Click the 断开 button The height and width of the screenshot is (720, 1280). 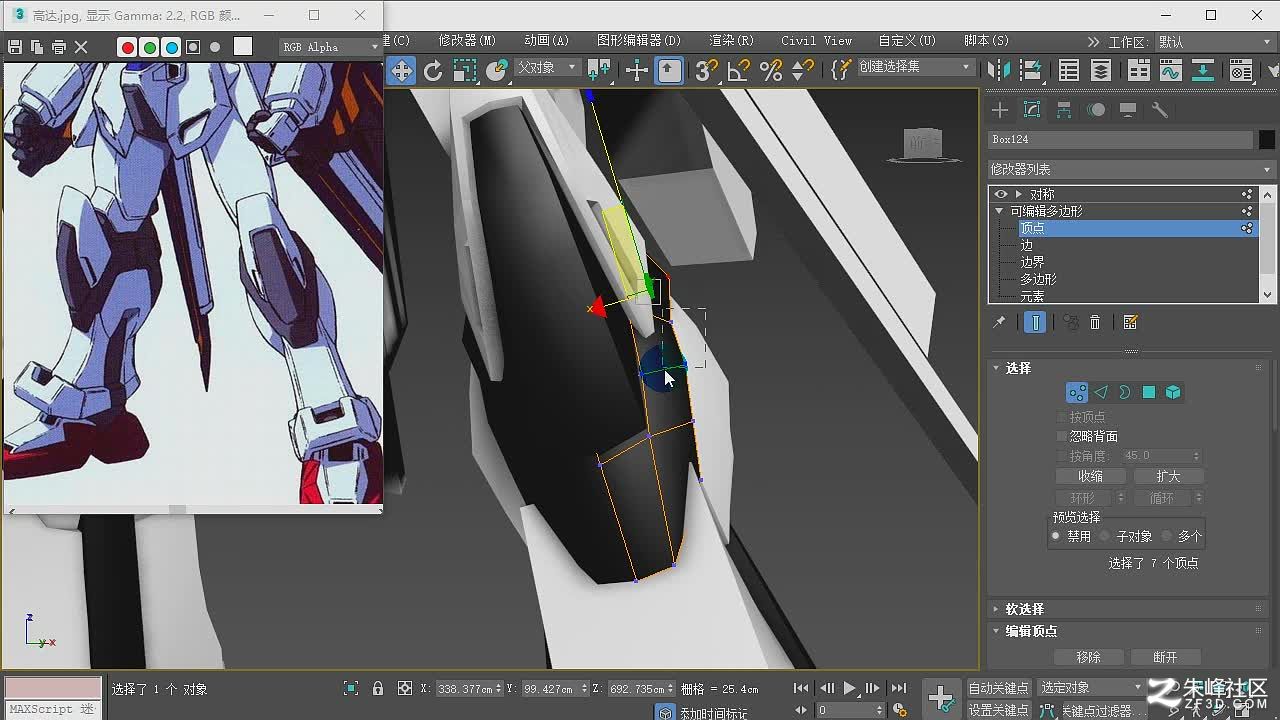click(x=1165, y=657)
